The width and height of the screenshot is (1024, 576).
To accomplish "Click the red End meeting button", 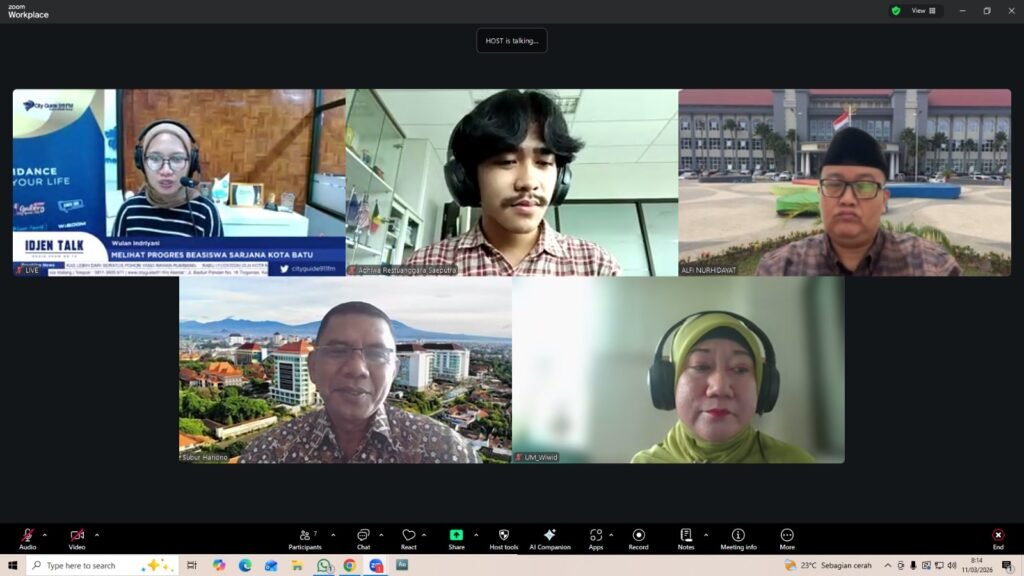I will tap(998, 537).
